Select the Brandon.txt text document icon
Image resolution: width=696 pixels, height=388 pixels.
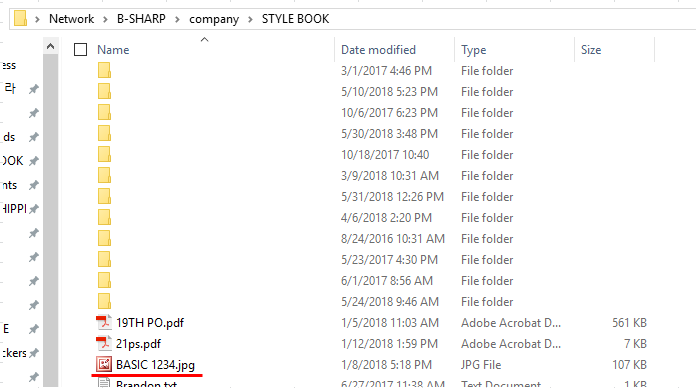[x=104, y=383]
